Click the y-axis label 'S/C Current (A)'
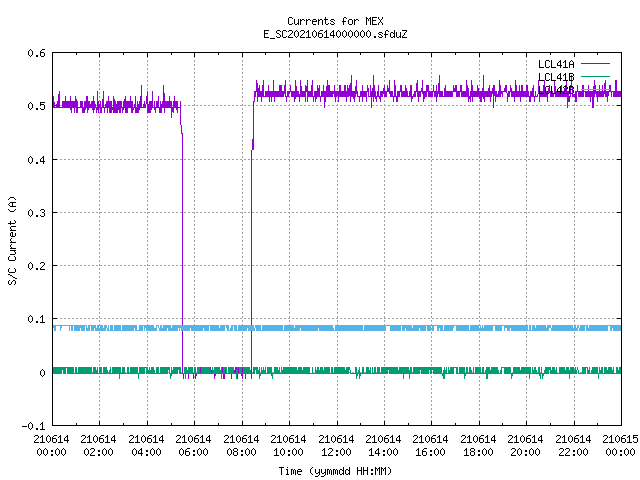640x480 pixels. [12, 240]
